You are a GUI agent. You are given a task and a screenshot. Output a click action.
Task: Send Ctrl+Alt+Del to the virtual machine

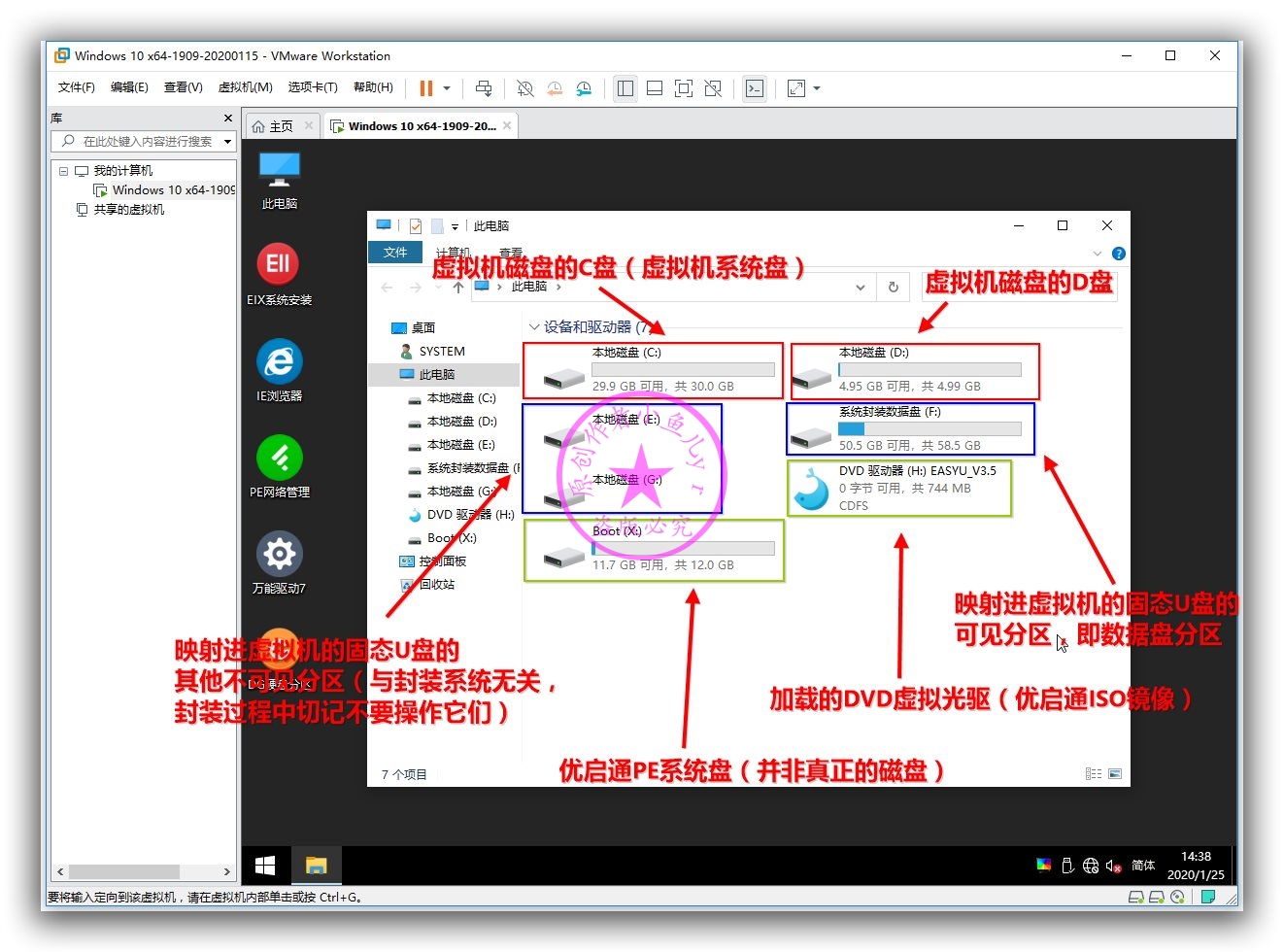(x=484, y=88)
